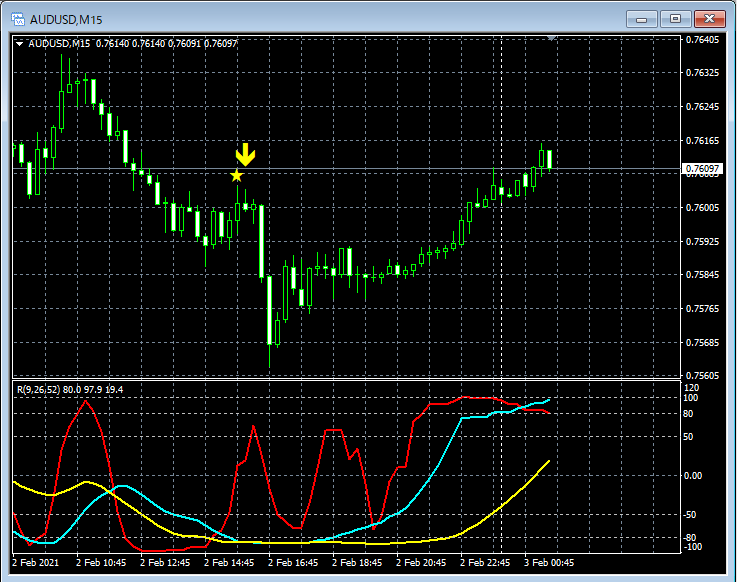This screenshot has height=582, width=738.
Task: Maximize the AUDUSD,M15 chart window
Action: tap(675, 19)
